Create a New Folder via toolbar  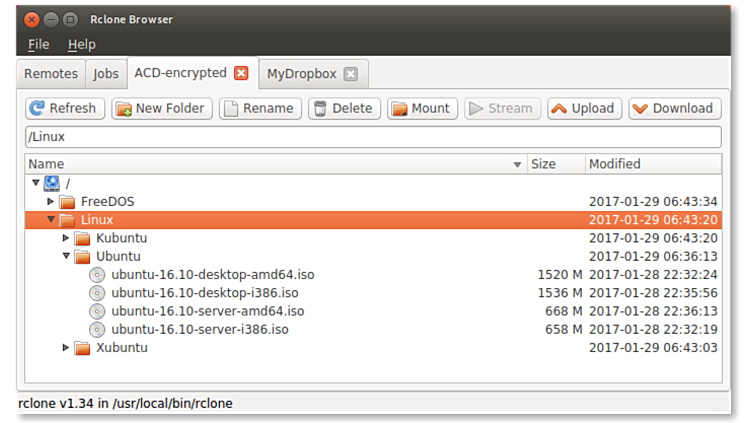pyautogui.click(x=123, y=108)
